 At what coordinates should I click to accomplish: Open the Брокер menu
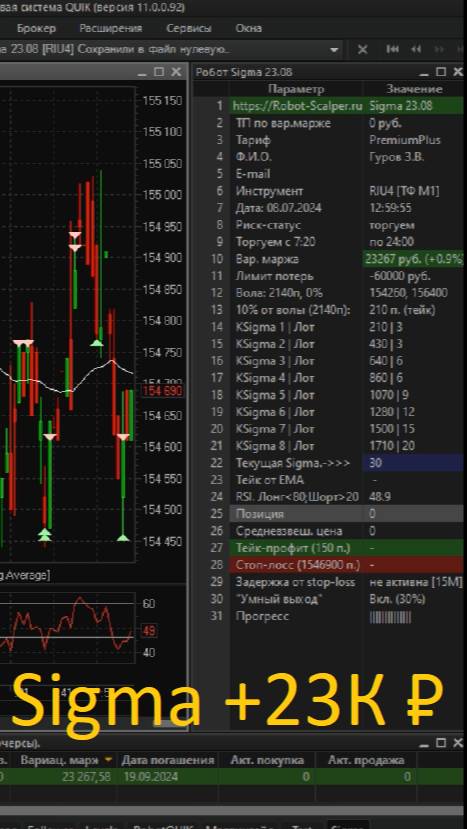click(x=35, y=28)
